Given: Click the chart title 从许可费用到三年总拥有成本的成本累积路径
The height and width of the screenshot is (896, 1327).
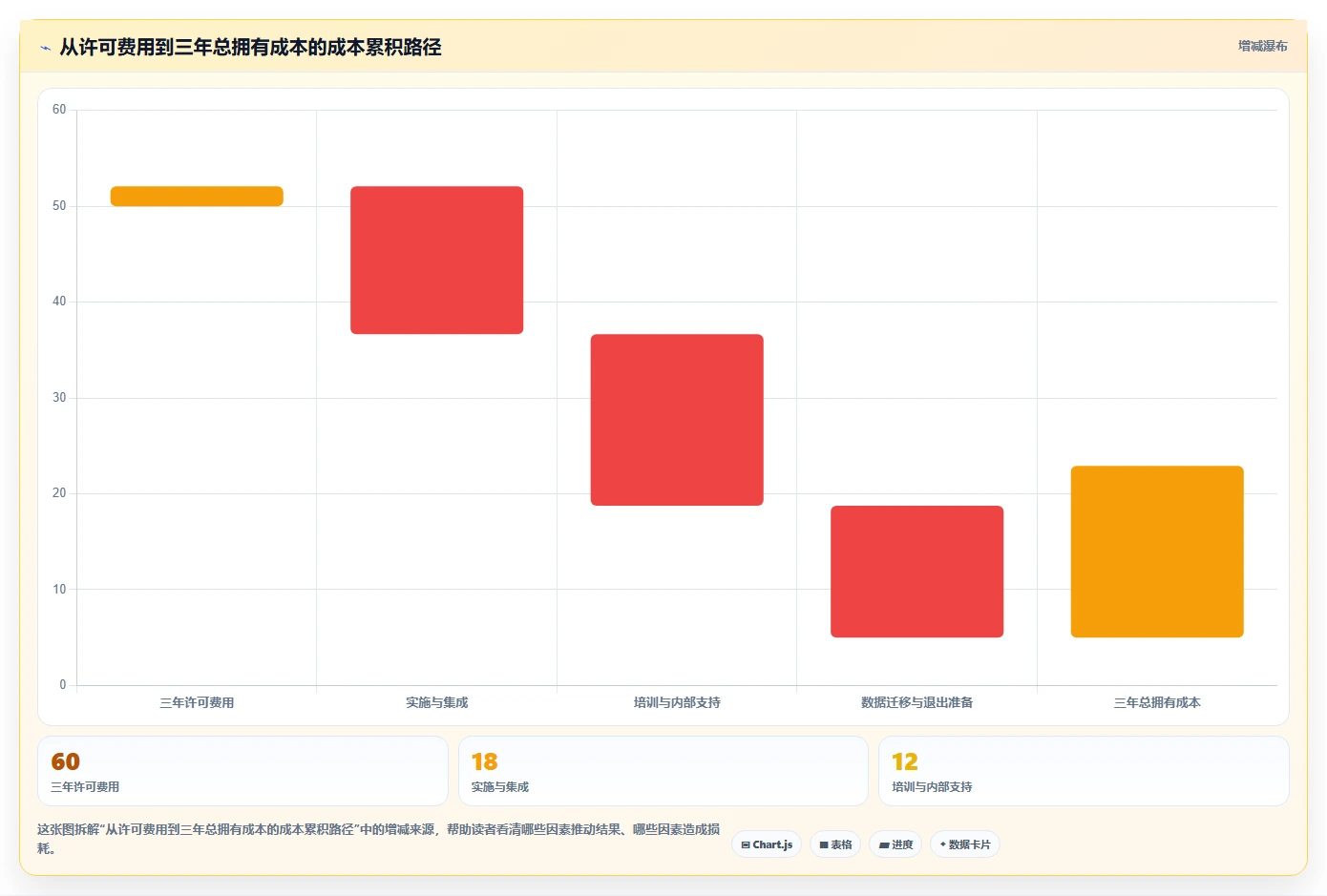Looking at the screenshot, I should coord(250,47).
